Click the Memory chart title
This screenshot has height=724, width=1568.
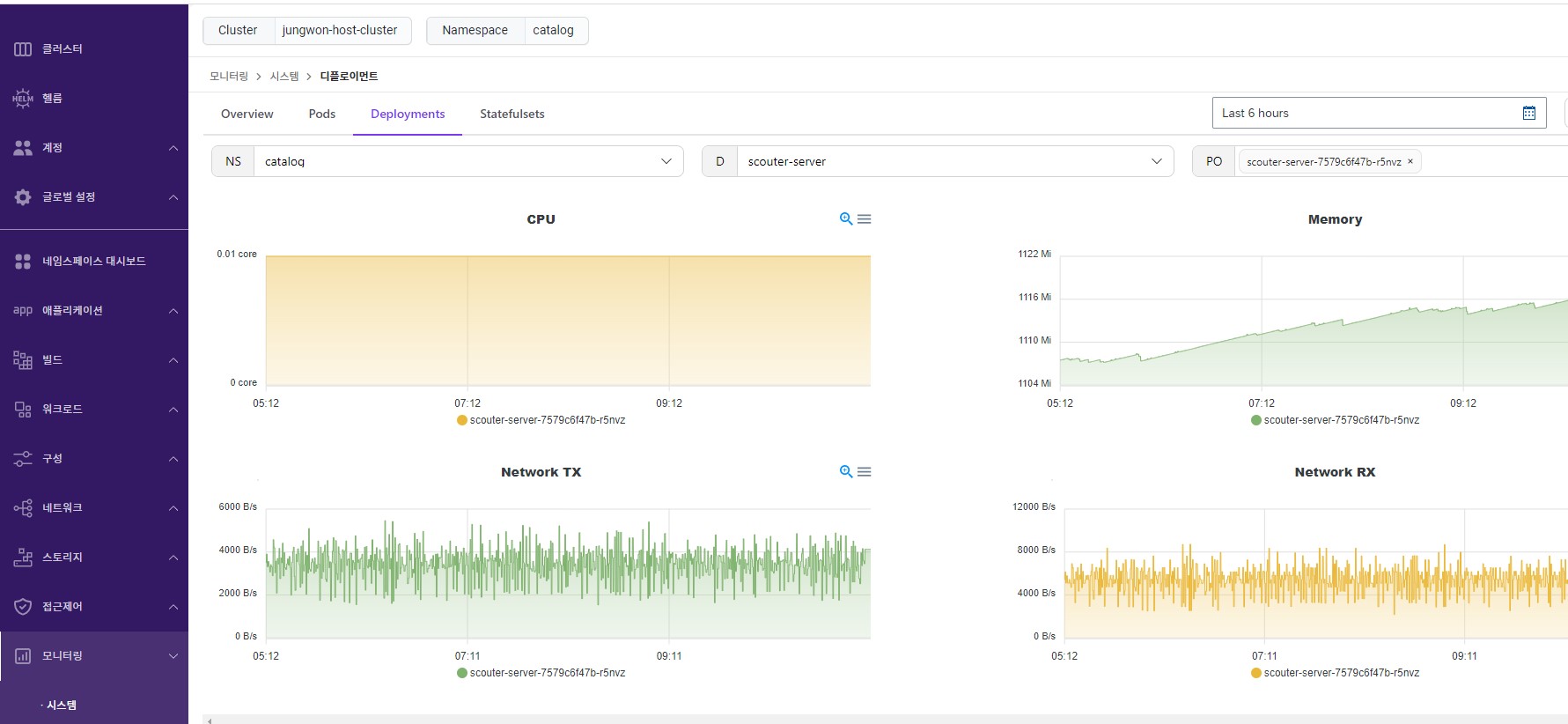(x=1335, y=219)
